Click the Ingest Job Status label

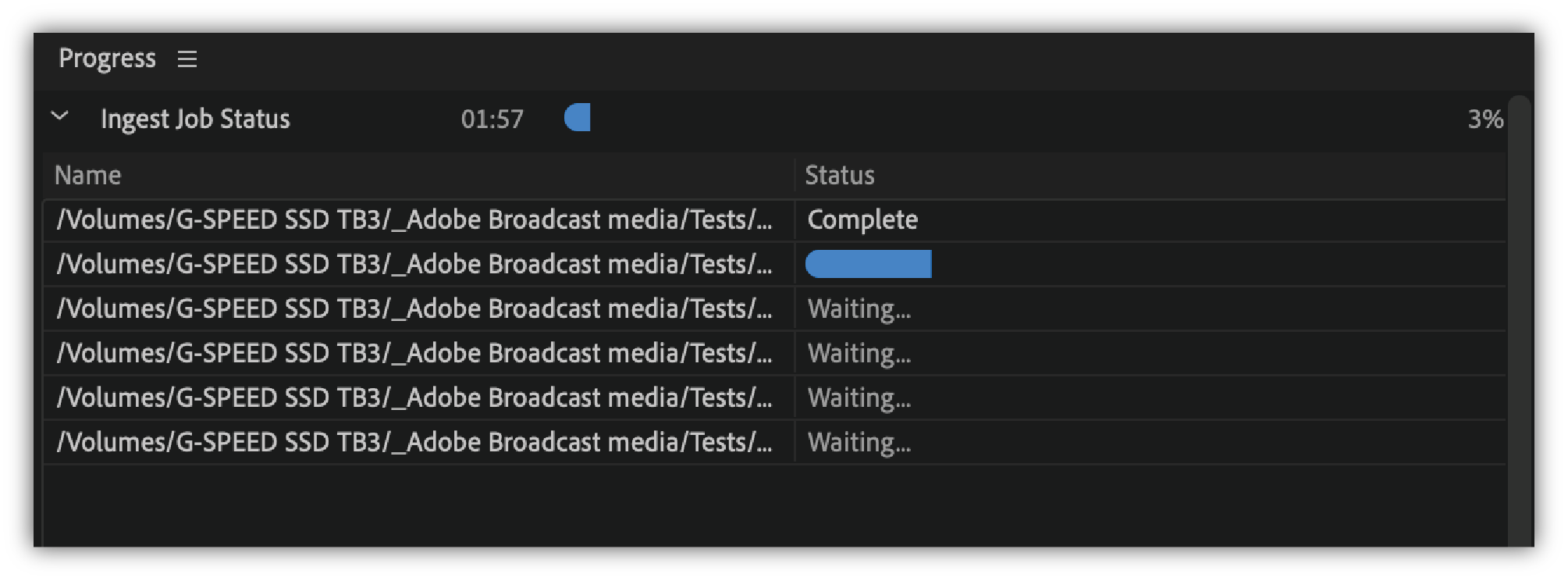tap(195, 119)
